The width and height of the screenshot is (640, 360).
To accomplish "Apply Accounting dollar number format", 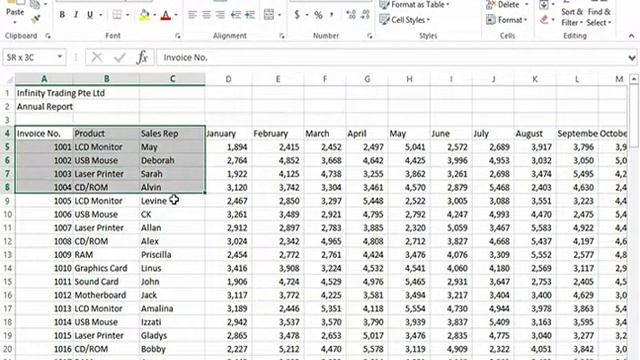I will (x=297, y=15).
